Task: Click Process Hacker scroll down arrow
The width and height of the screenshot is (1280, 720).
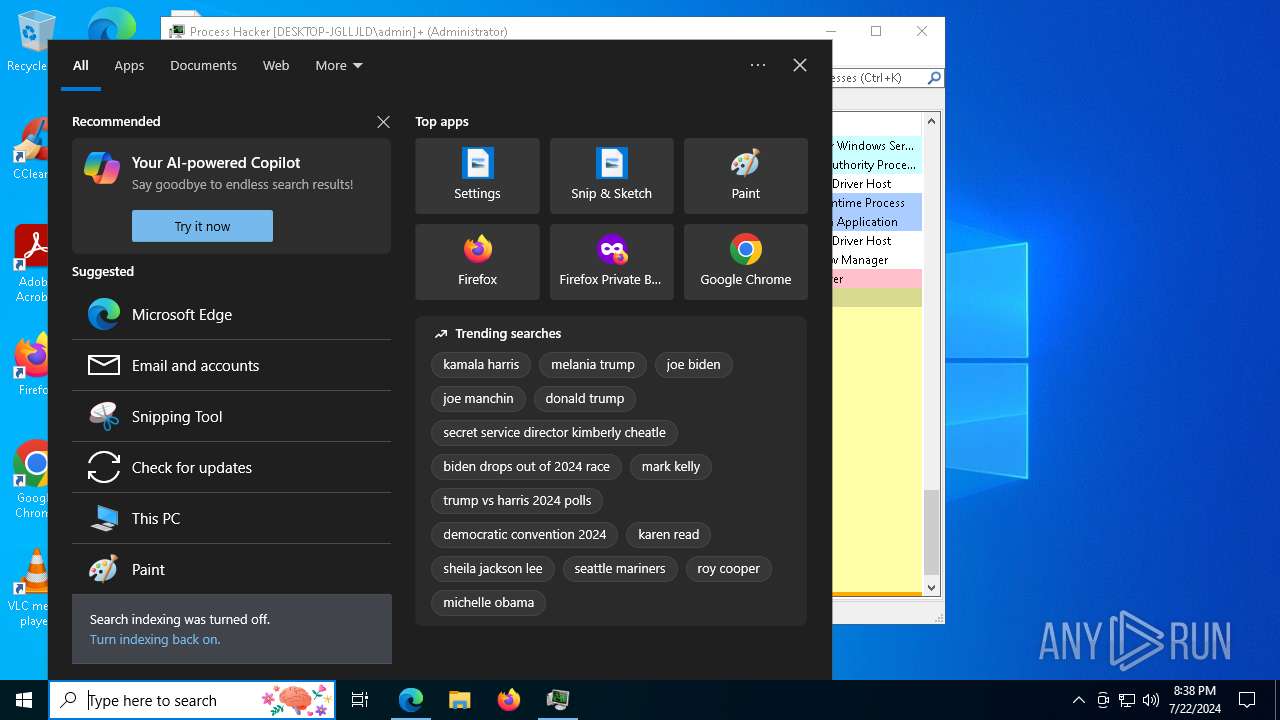Action: 932,588
